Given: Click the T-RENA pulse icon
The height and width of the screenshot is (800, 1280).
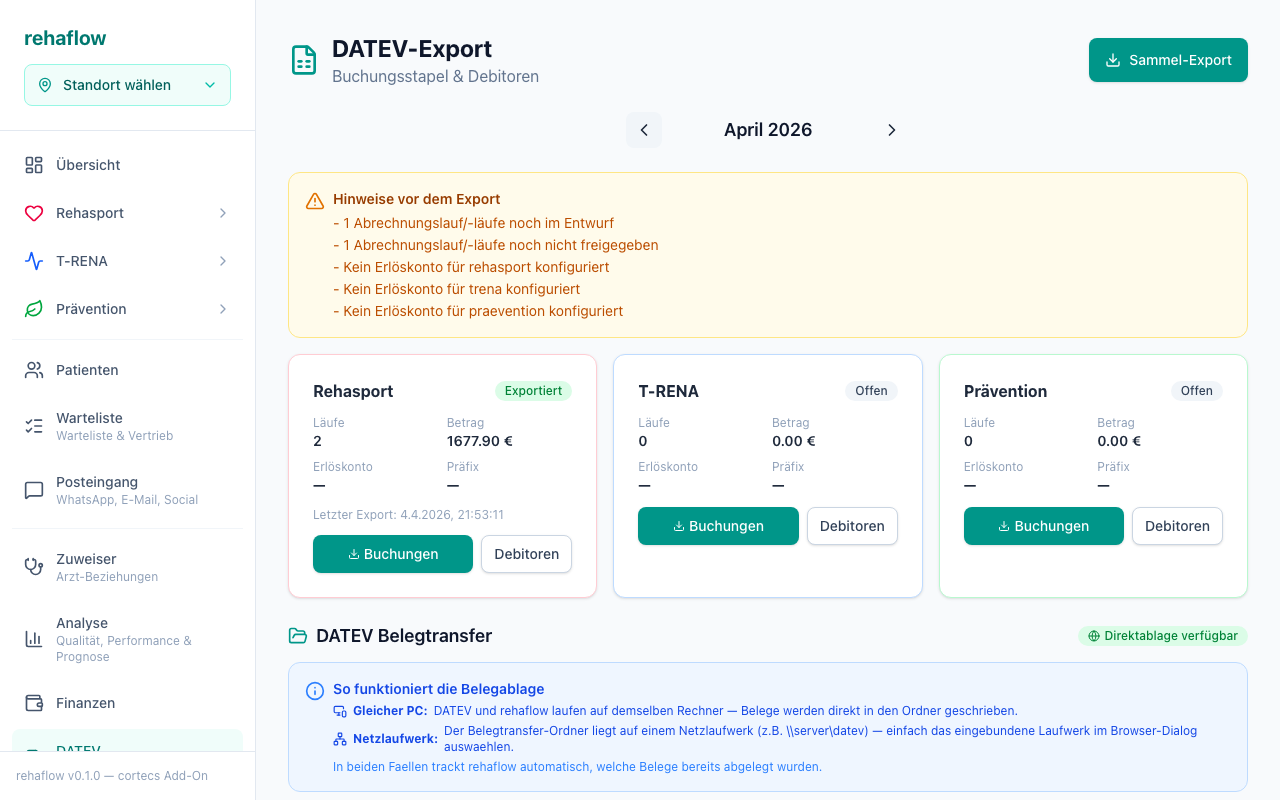Looking at the screenshot, I should pos(33,260).
